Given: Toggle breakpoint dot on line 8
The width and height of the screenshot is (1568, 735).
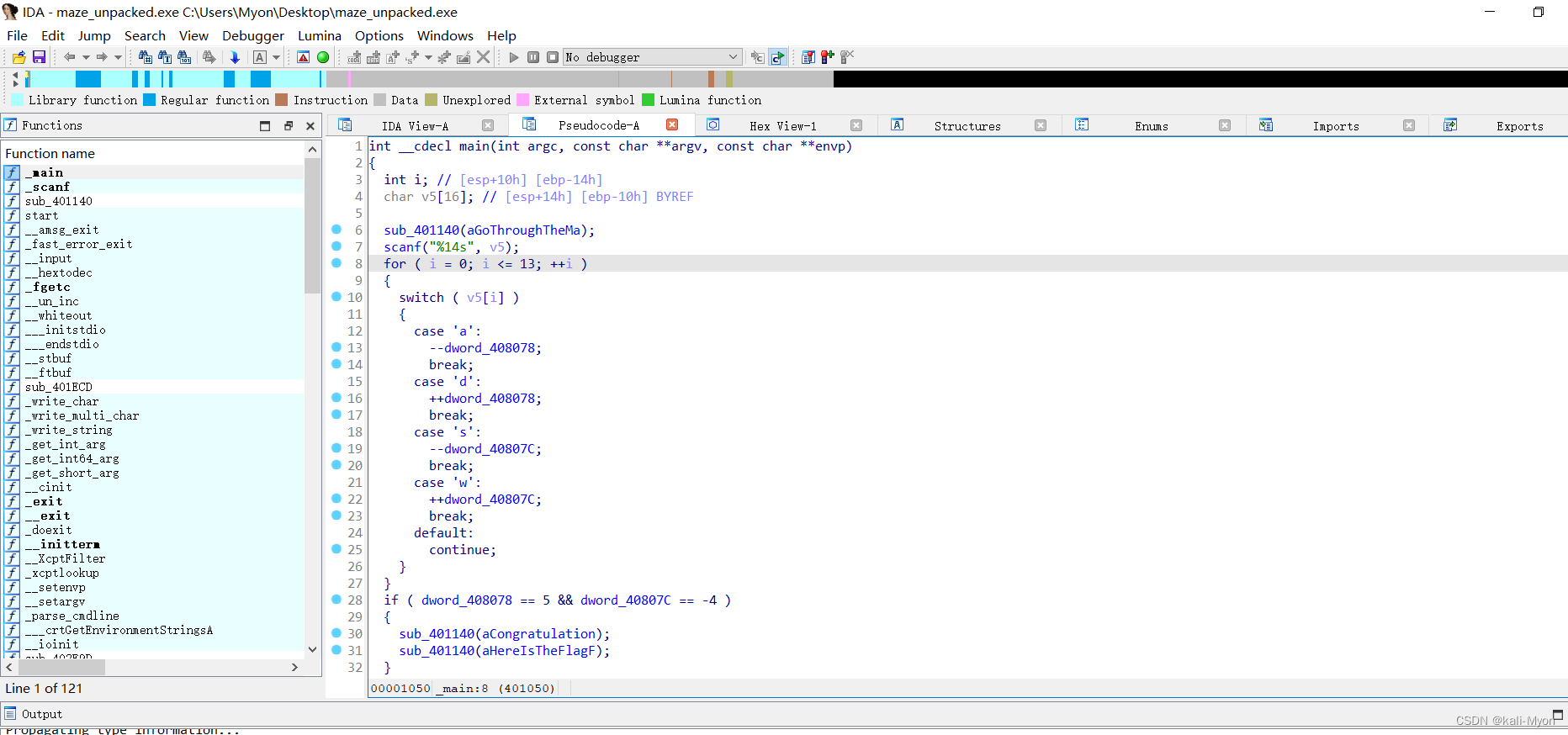Looking at the screenshot, I should [336, 263].
